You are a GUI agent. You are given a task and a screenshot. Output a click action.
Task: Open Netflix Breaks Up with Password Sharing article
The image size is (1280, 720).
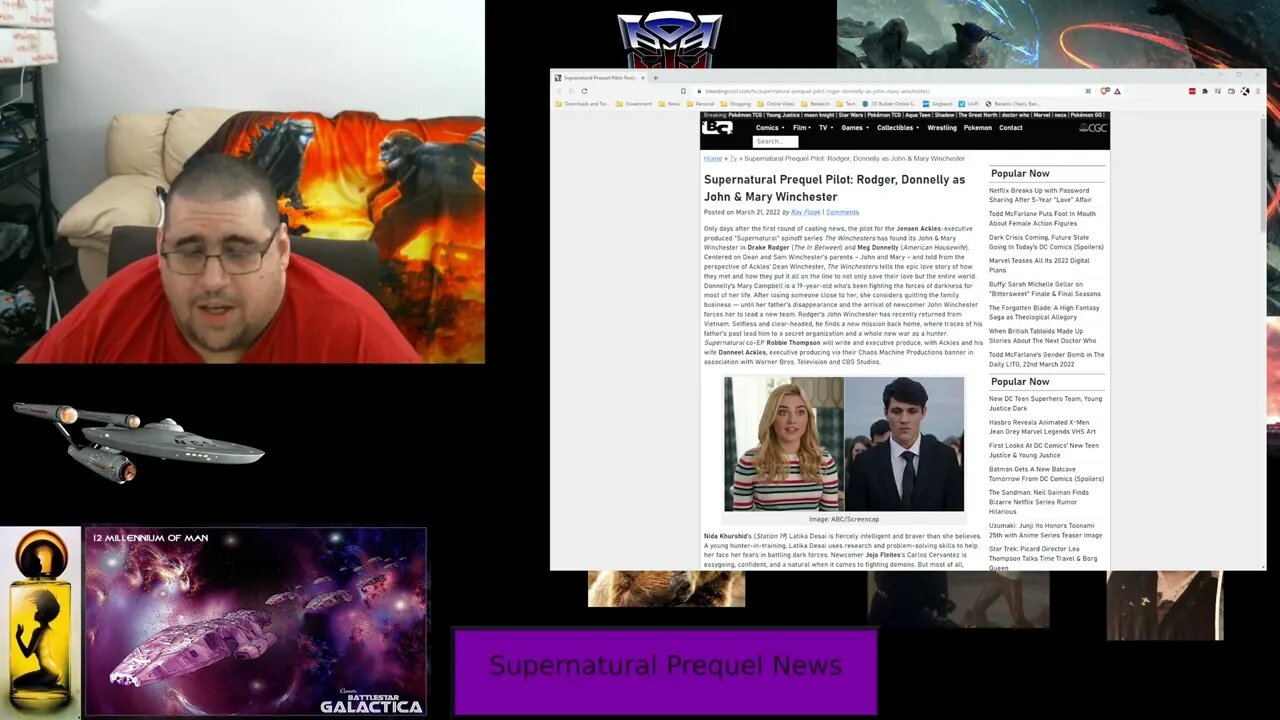coord(1040,195)
